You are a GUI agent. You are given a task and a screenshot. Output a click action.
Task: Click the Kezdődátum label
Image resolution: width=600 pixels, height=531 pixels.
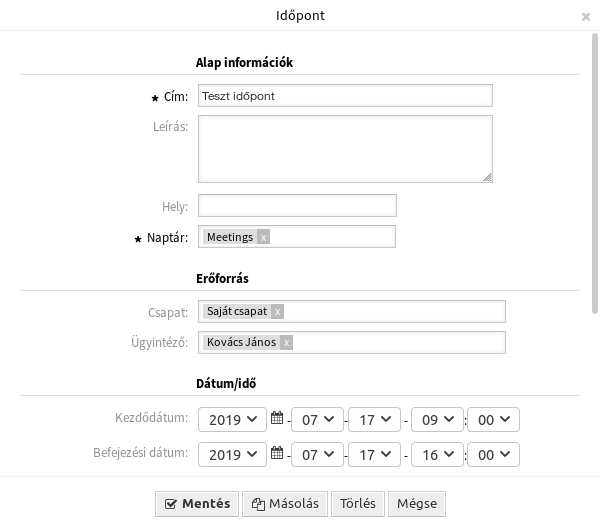(x=152, y=417)
